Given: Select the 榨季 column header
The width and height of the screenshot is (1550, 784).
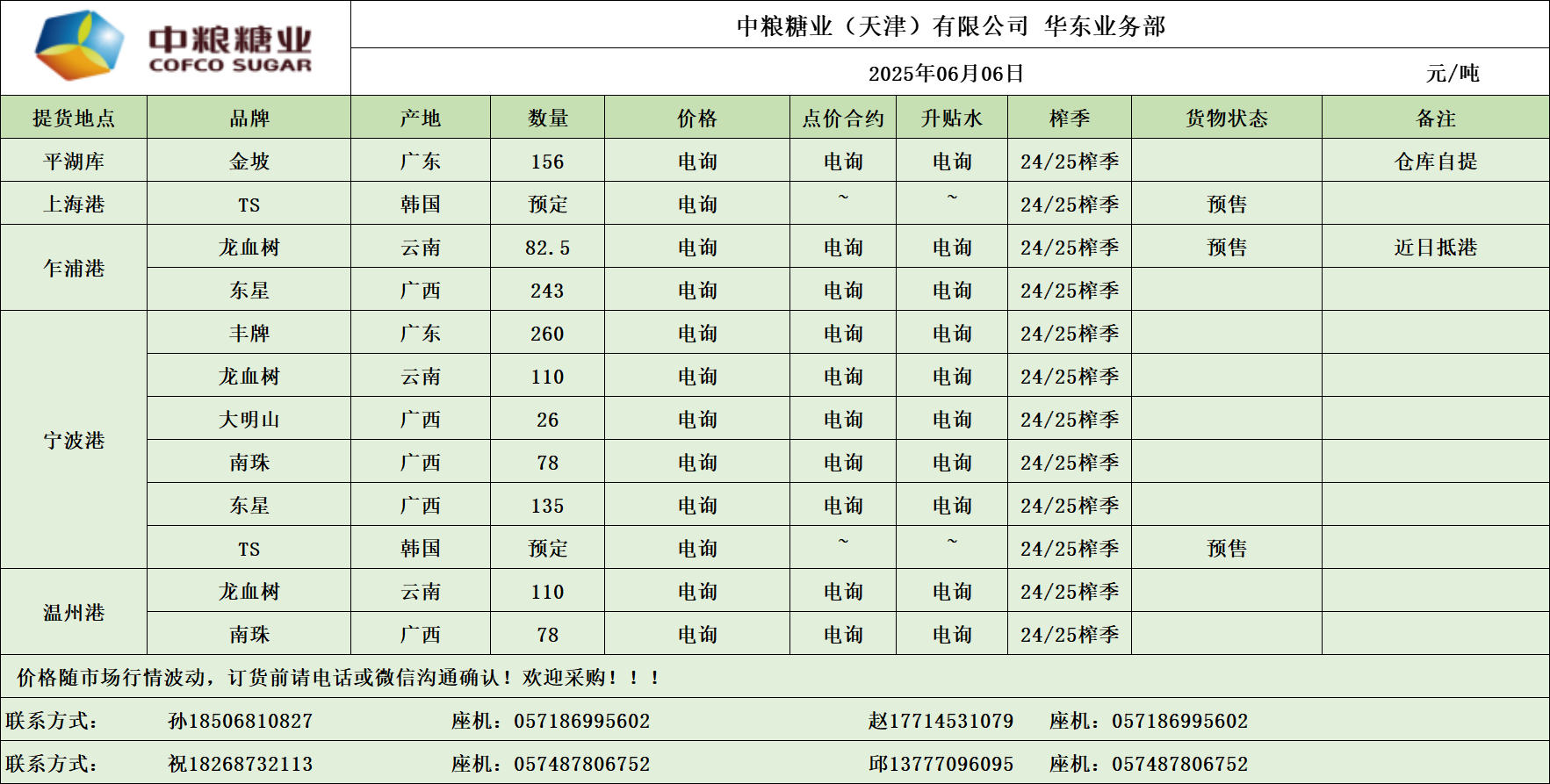Looking at the screenshot, I should click(1070, 118).
